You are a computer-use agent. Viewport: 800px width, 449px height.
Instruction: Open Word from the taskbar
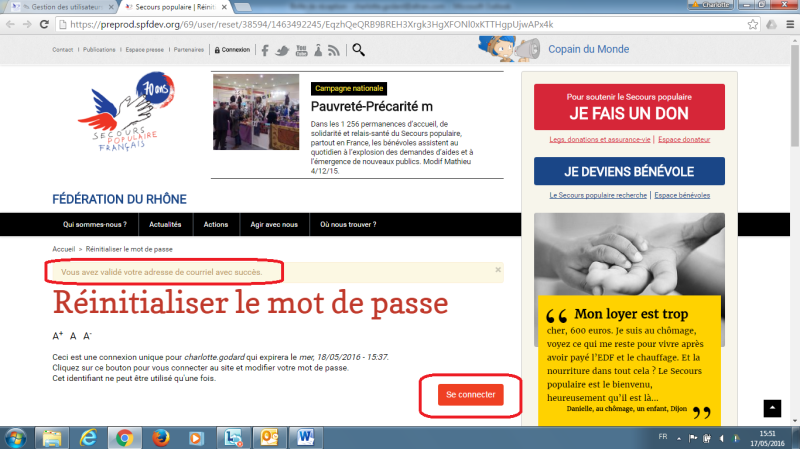point(305,438)
